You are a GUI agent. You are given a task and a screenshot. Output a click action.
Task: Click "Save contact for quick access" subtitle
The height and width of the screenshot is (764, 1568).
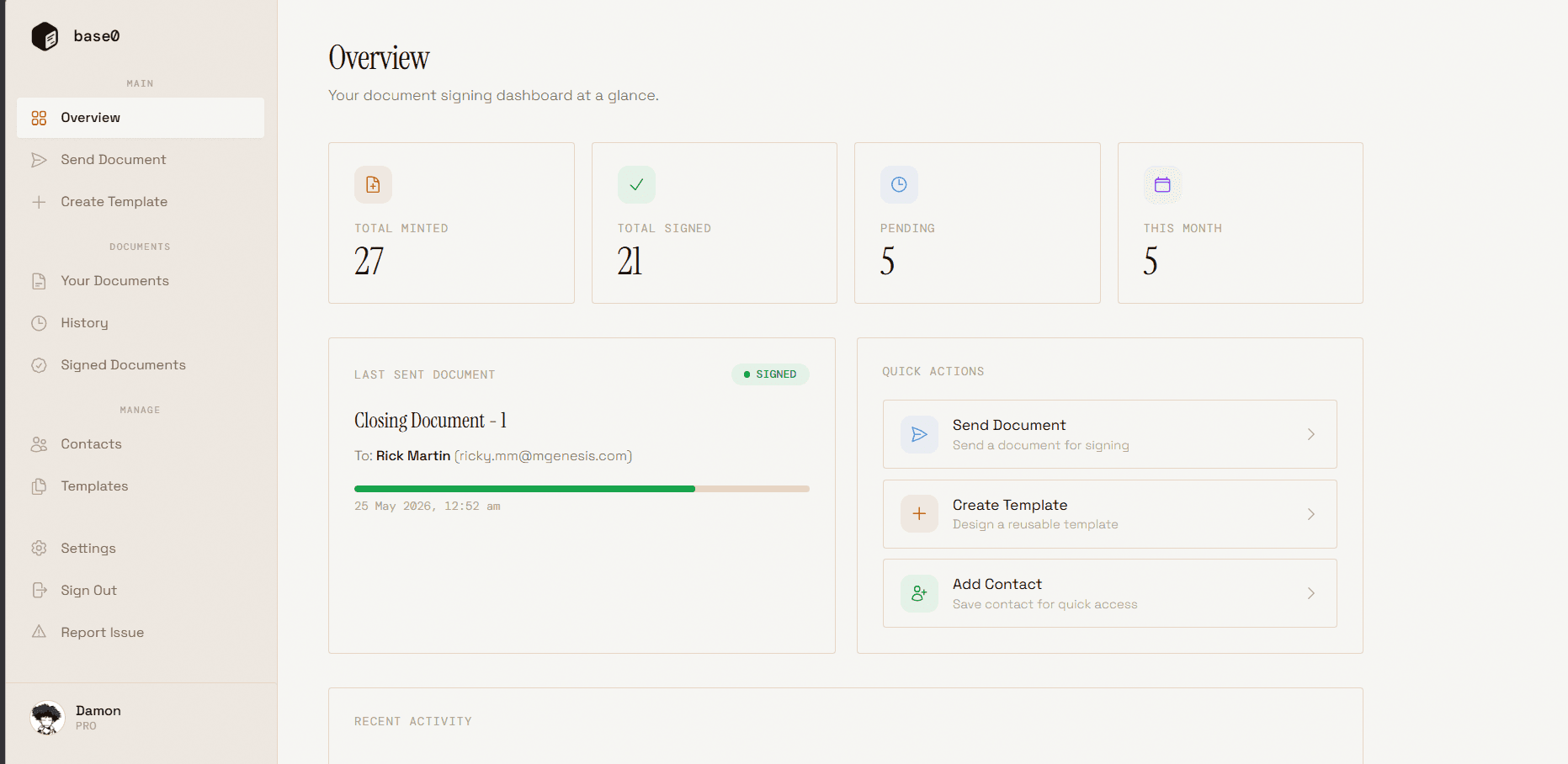1045,604
